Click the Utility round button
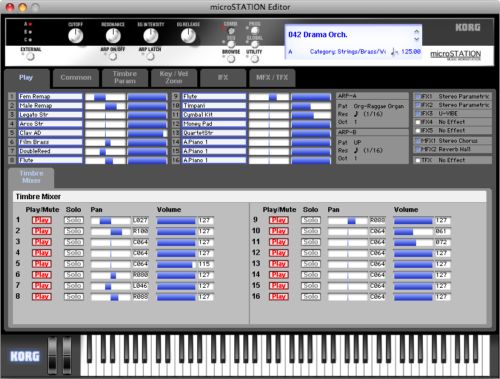Viewport: 500px width, 379px height. pyautogui.click(x=255, y=59)
